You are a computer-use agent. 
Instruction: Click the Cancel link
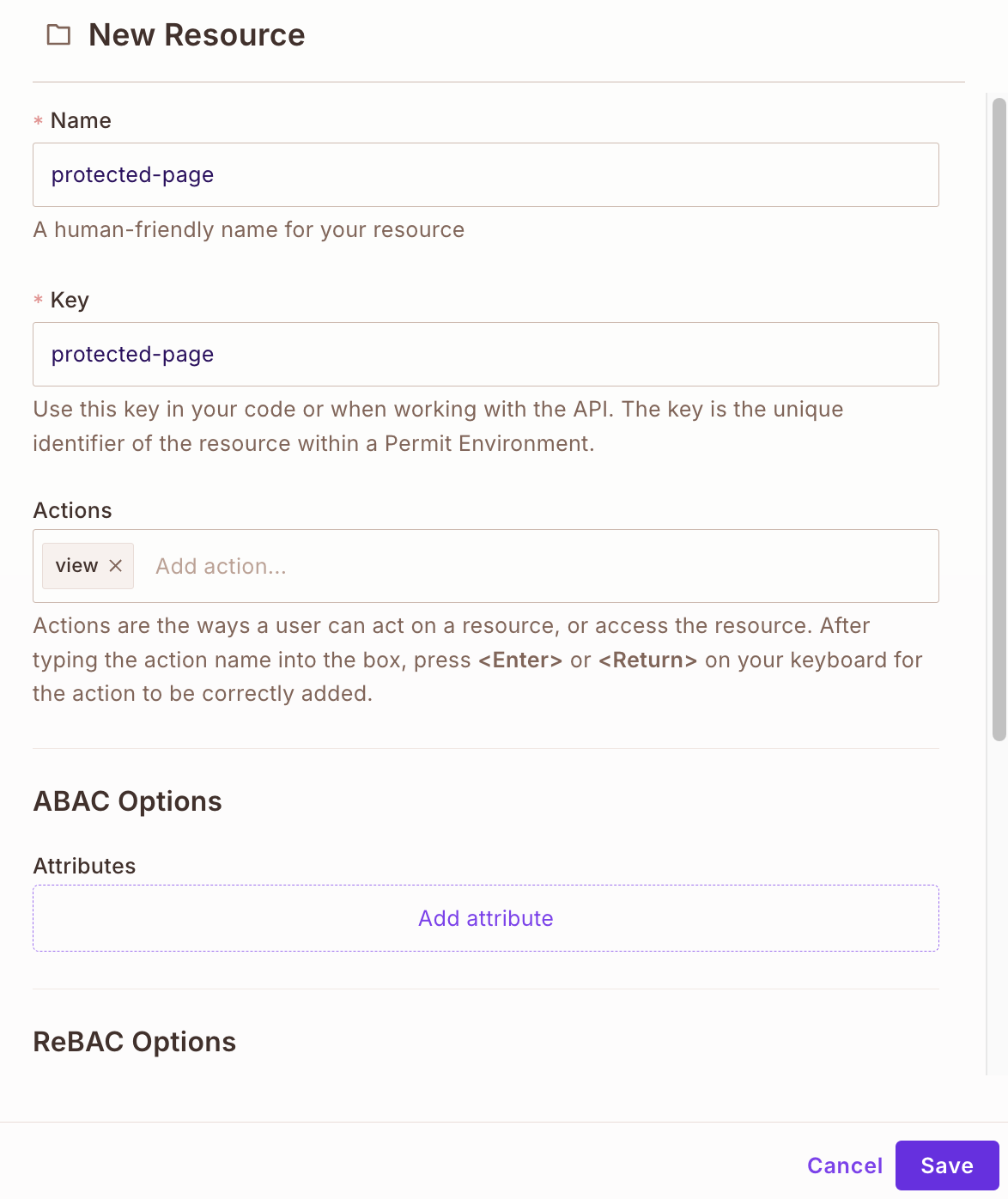tap(844, 1166)
